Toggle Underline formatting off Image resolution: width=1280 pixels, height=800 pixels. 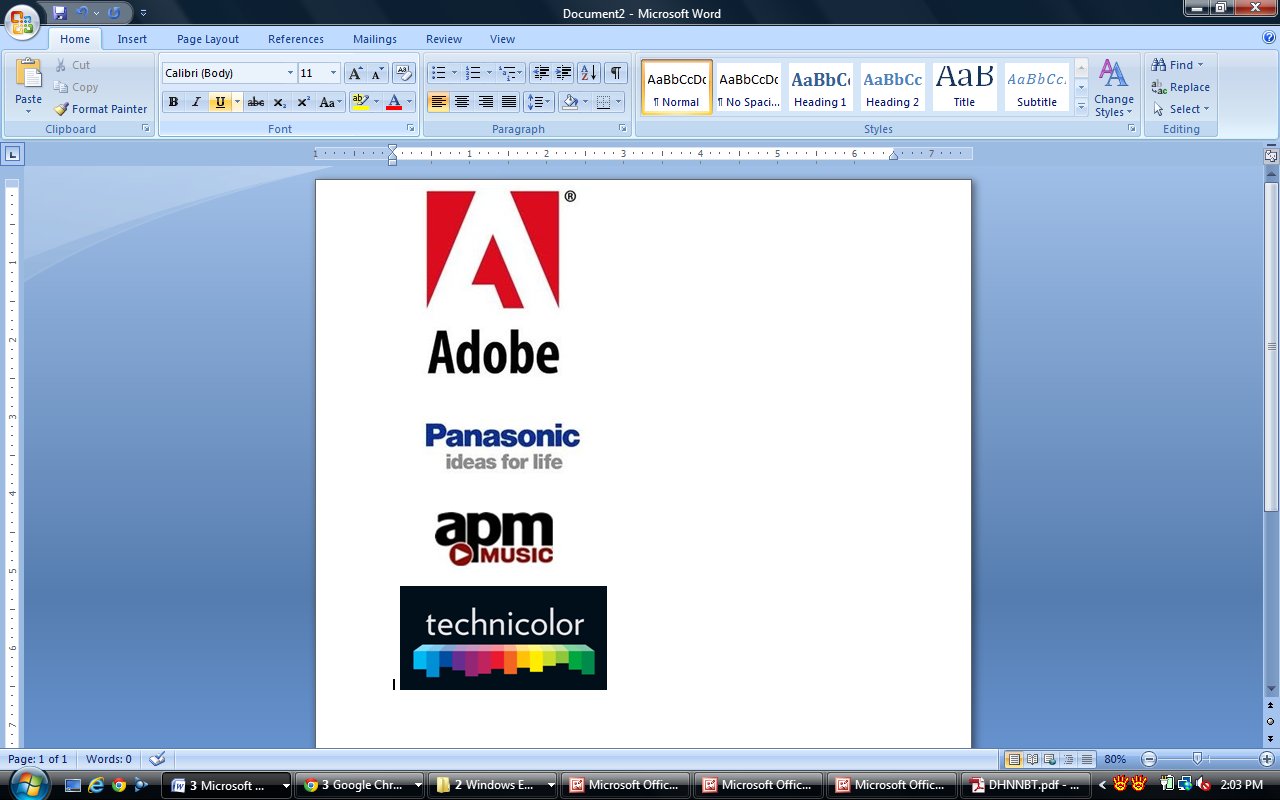click(220, 102)
